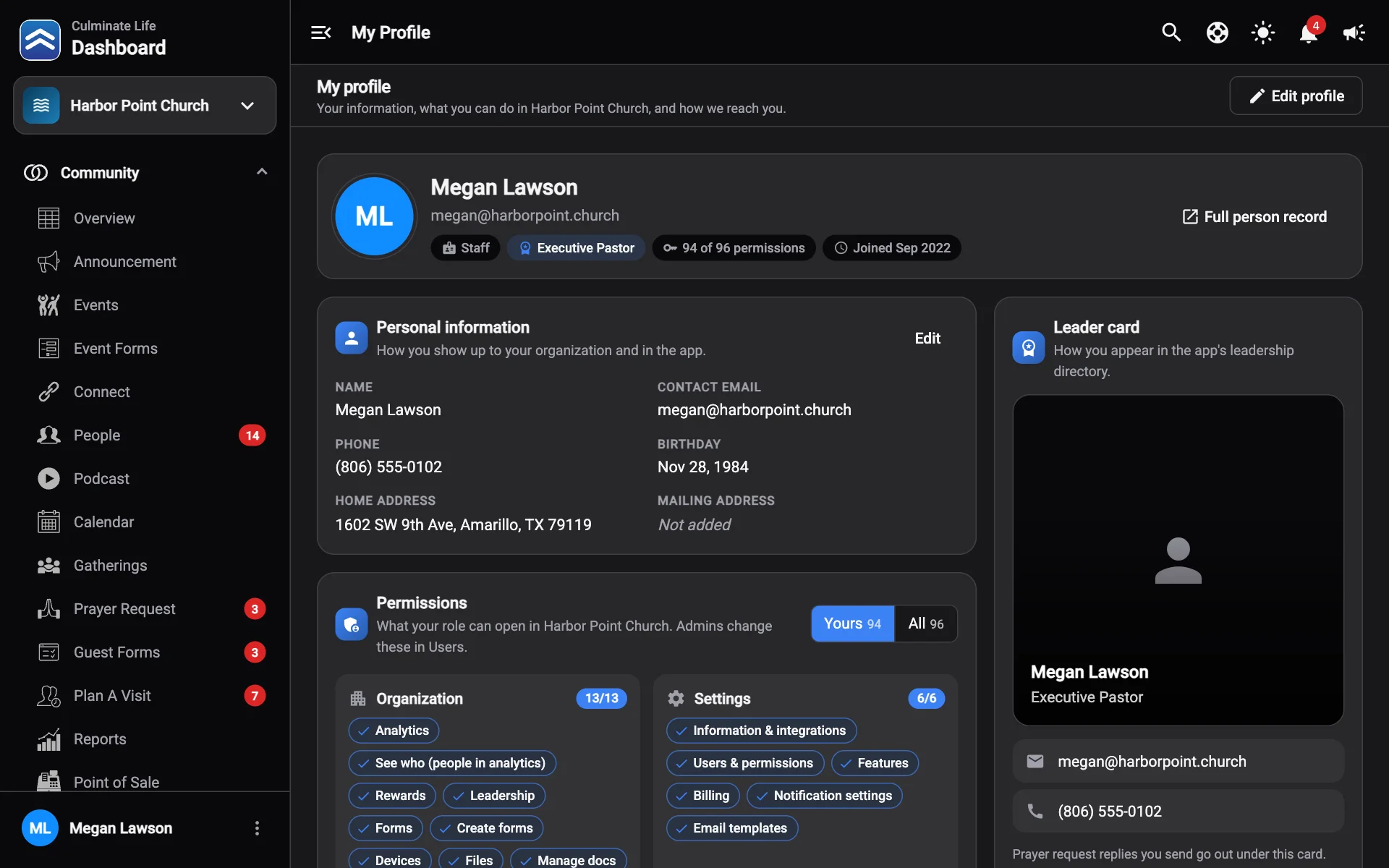The image size is (1389, 868).
Task: Click the Email templates permission chip
Action: 732,828
